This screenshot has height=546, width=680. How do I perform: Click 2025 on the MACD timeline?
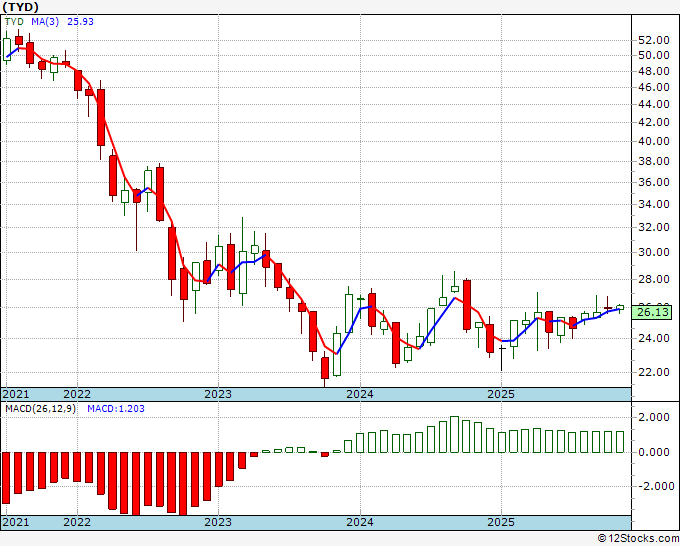(501, 522)
